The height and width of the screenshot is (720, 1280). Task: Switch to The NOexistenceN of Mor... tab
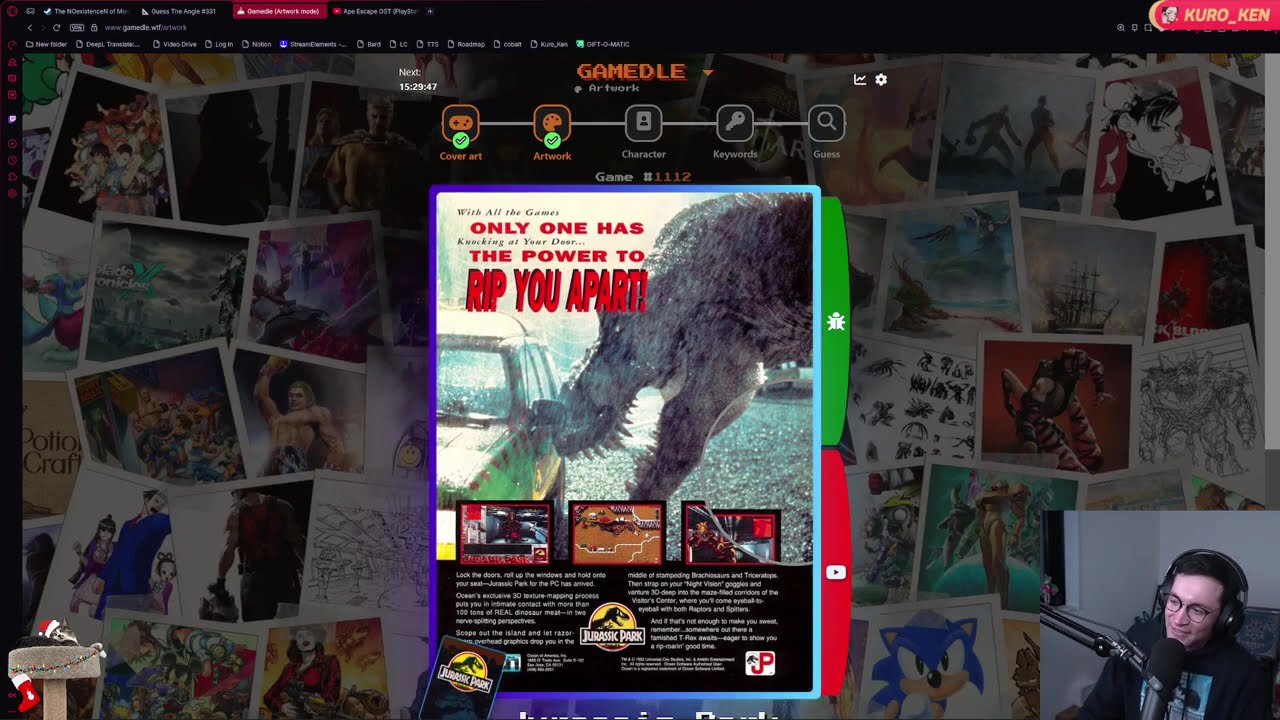(86, 11)
